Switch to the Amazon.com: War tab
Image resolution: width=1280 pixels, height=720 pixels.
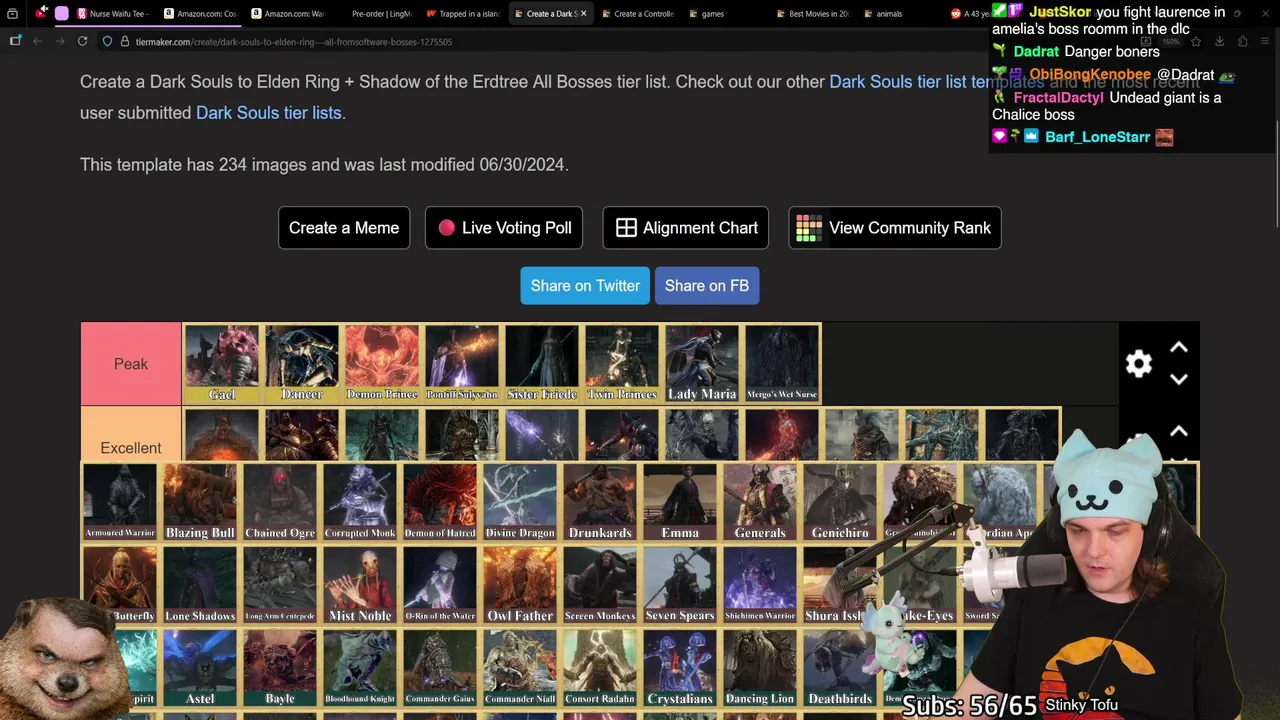pos(288,13)
